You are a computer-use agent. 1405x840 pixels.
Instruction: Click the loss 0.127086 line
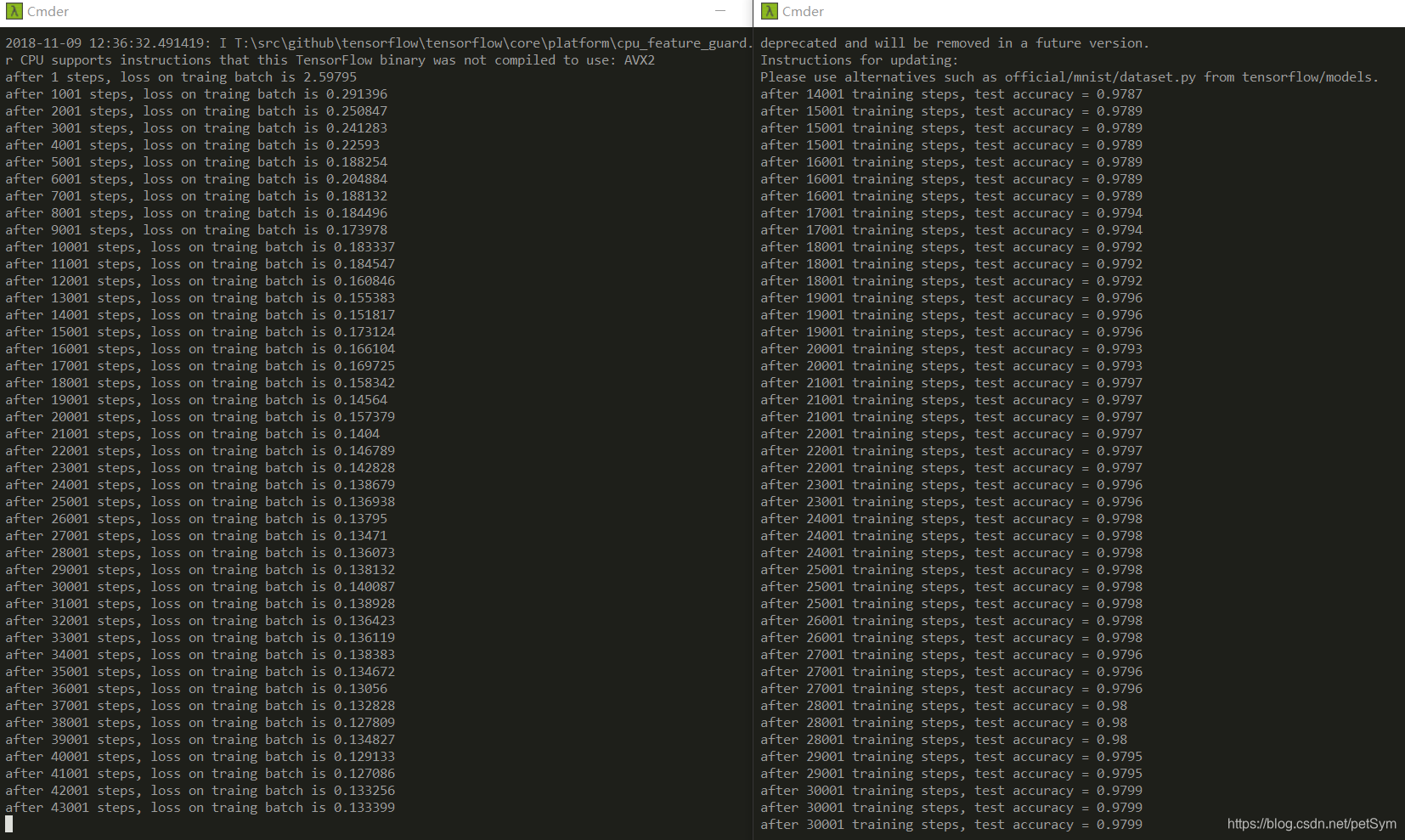pos(200,774)
